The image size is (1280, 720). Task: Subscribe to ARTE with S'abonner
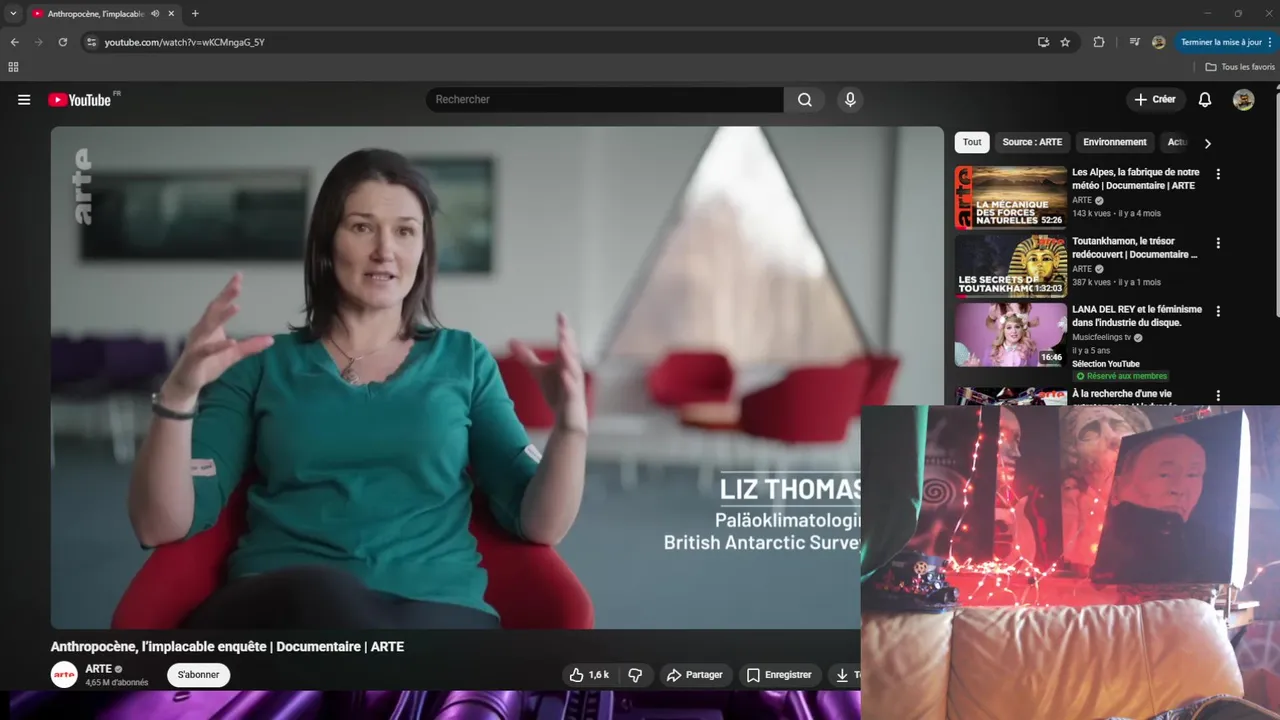point(198,675)
